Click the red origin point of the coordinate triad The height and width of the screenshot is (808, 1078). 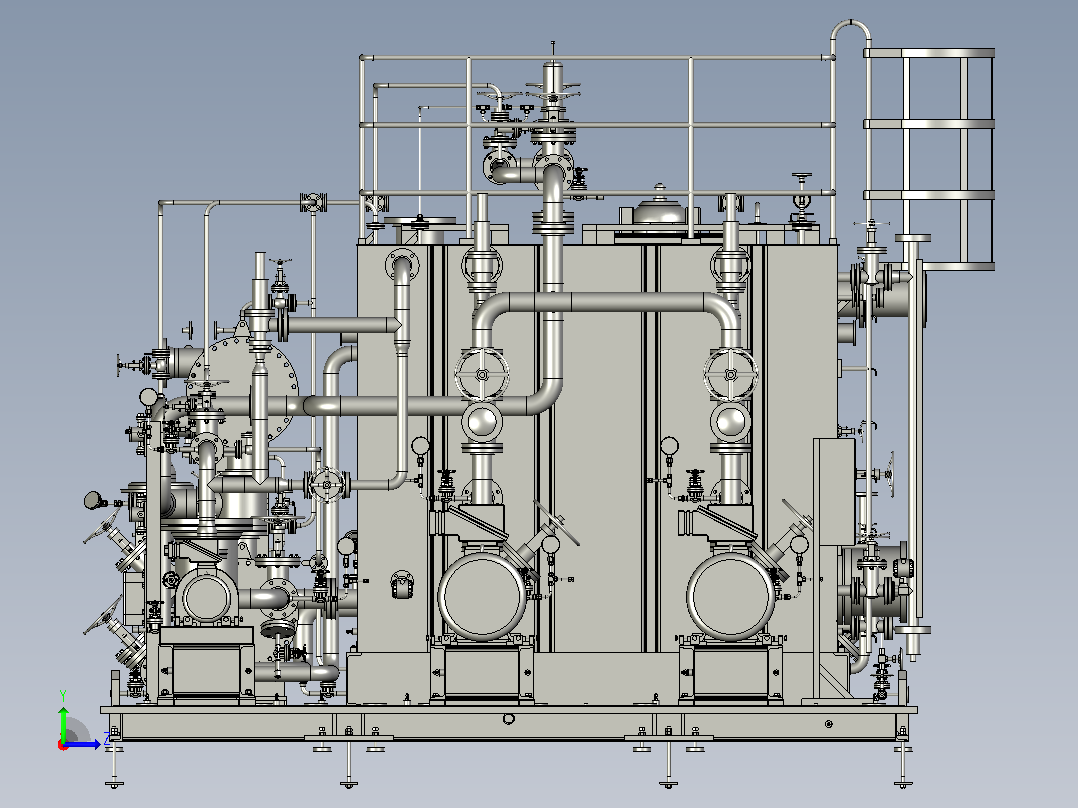(63, 745)
